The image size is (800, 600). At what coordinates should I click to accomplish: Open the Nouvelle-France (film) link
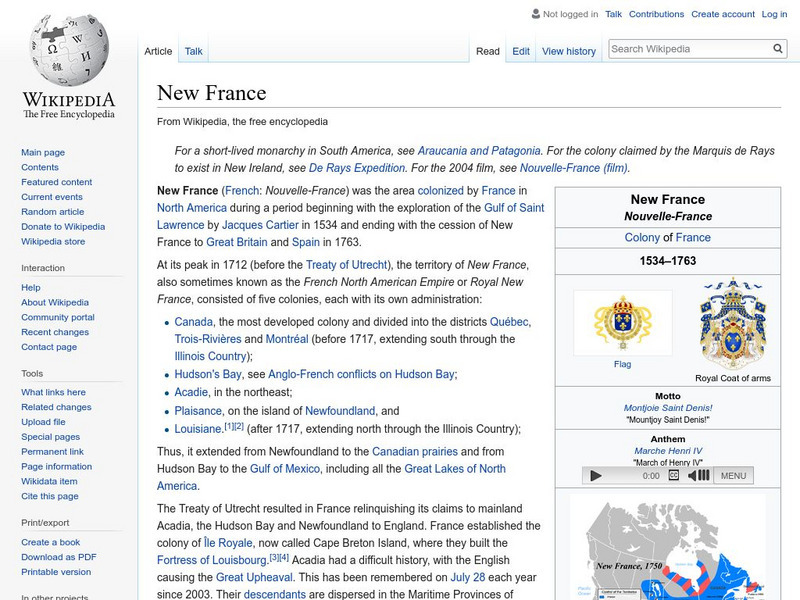pos(574,168)
